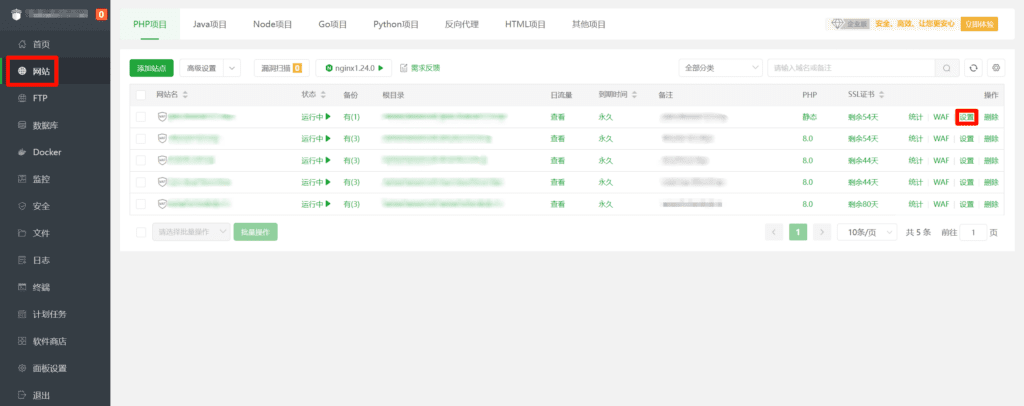Expand the 高级设置 dropdown arrow

click(232, 68)
